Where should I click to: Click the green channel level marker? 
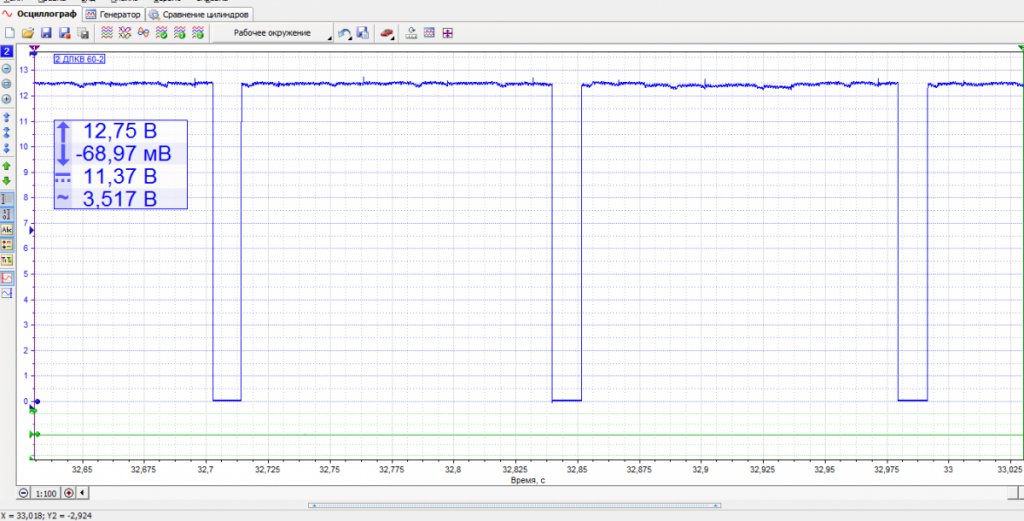point(34,434)
